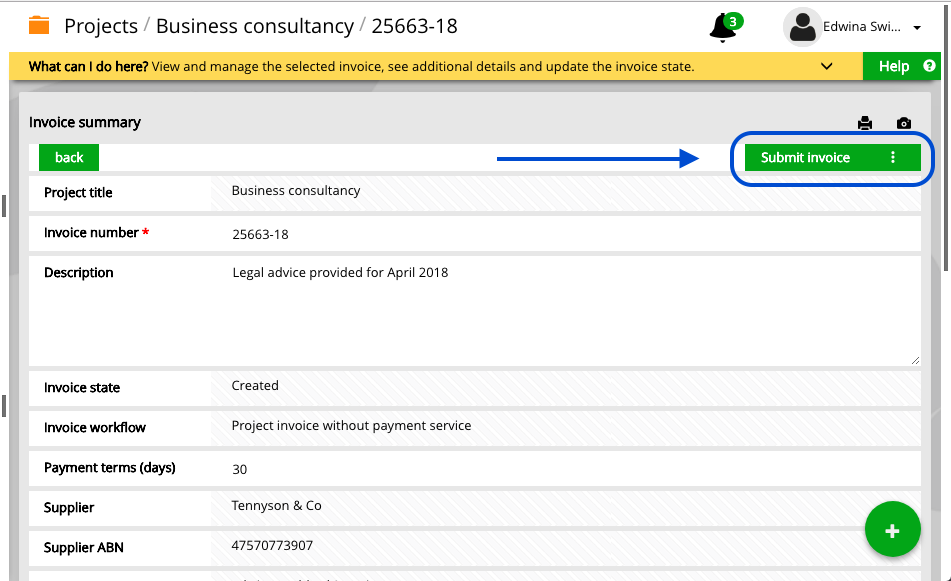Expand the Edwina Swi... user dropdown
951x581 pixels.
(x=917, y=28)
